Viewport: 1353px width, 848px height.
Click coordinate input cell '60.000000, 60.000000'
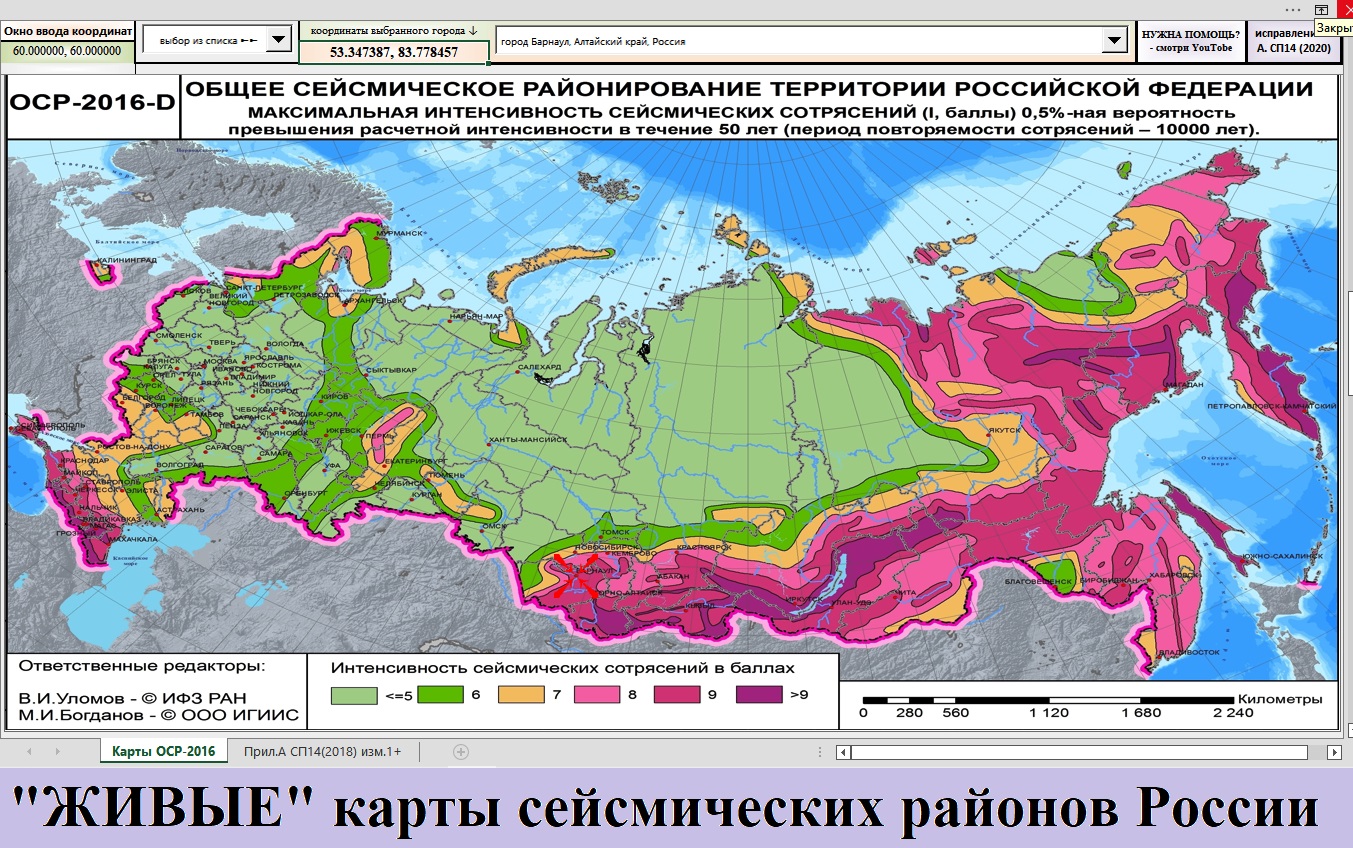[x=67, y=51]
